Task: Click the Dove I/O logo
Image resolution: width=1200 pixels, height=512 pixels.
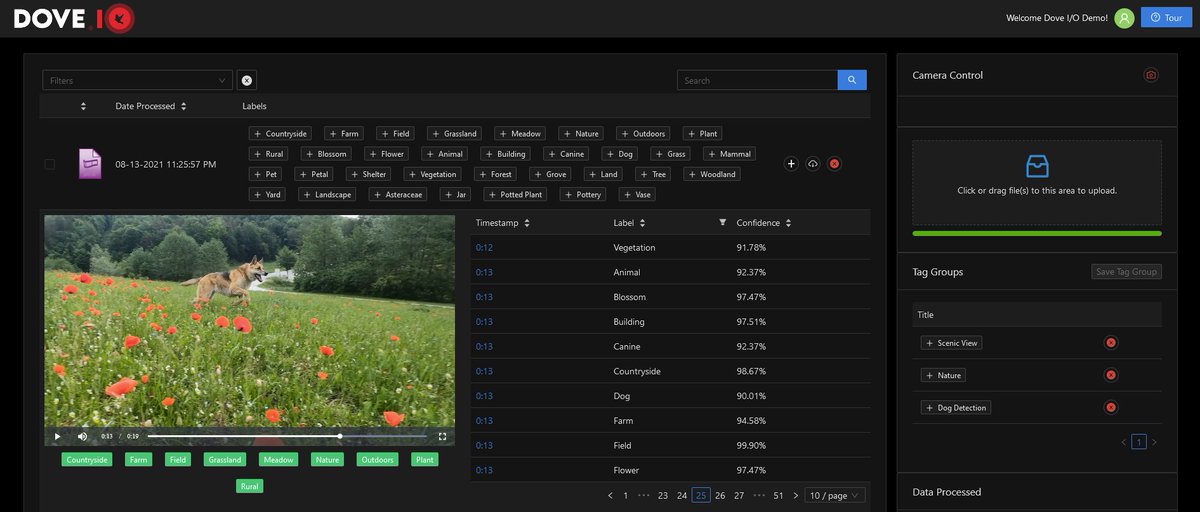Action: coord(74,18)
